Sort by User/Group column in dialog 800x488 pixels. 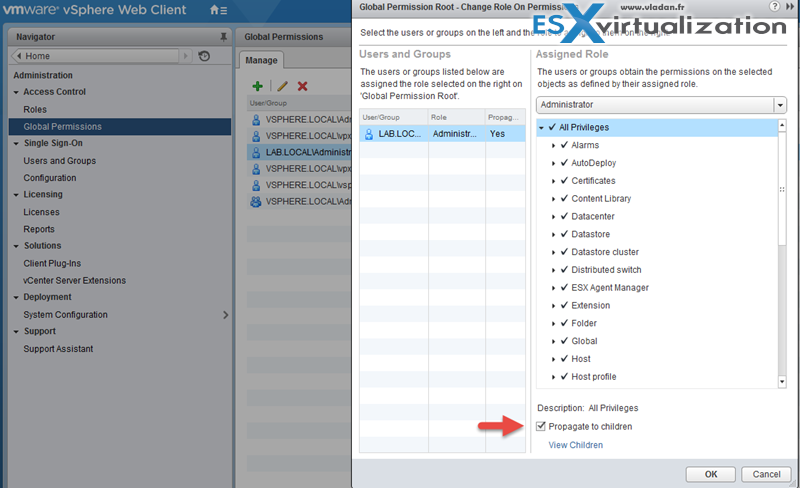(393, 117)
